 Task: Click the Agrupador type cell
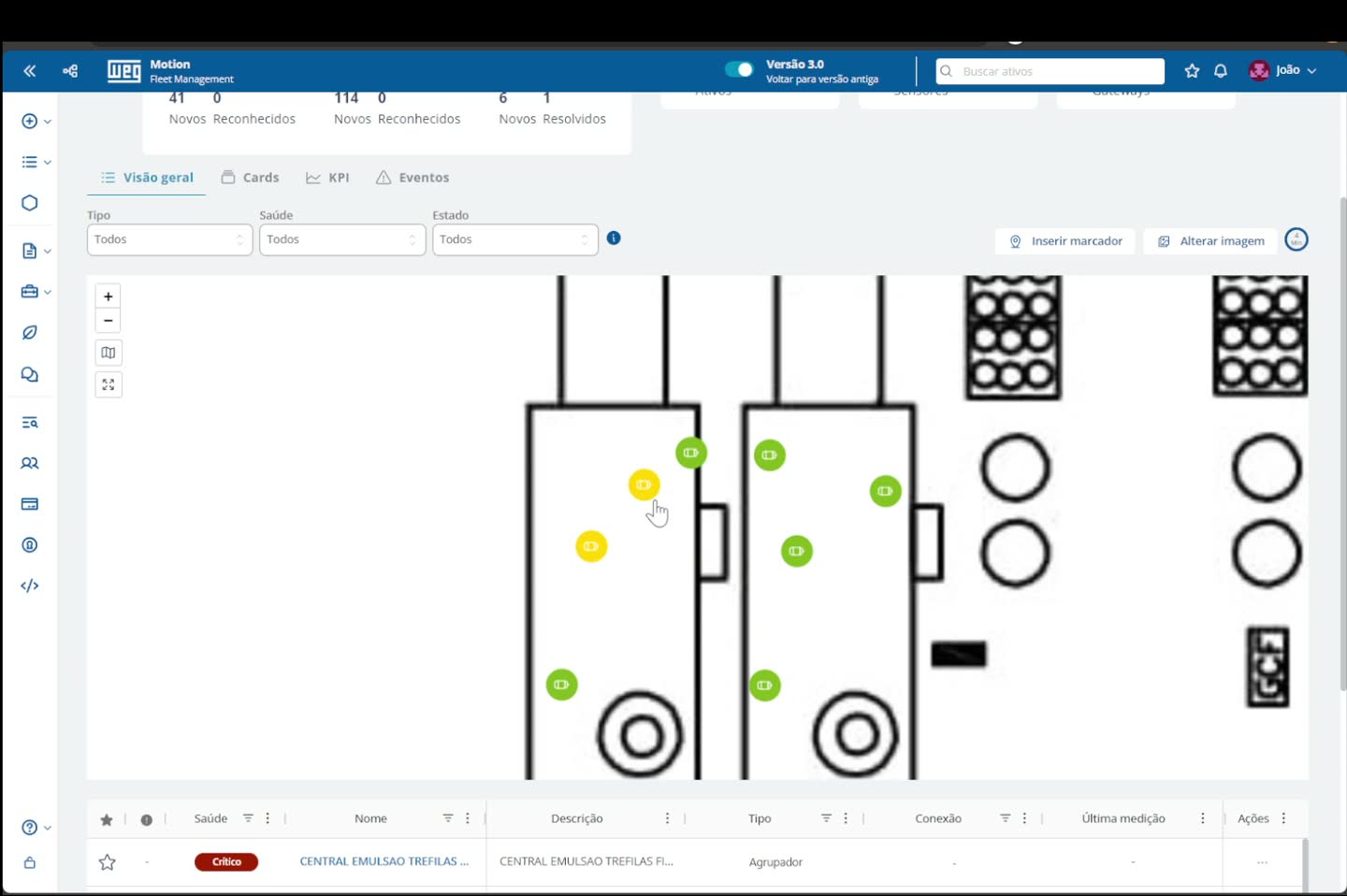[x=775, y=862]
